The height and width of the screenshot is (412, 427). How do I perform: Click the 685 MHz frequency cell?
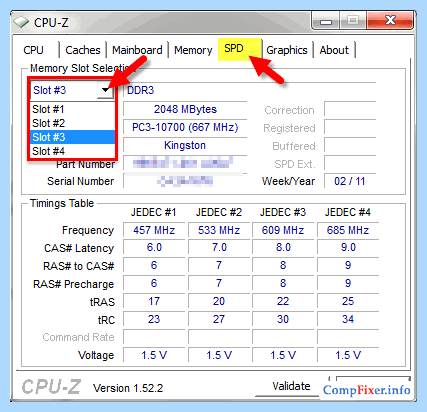[348, 230]
